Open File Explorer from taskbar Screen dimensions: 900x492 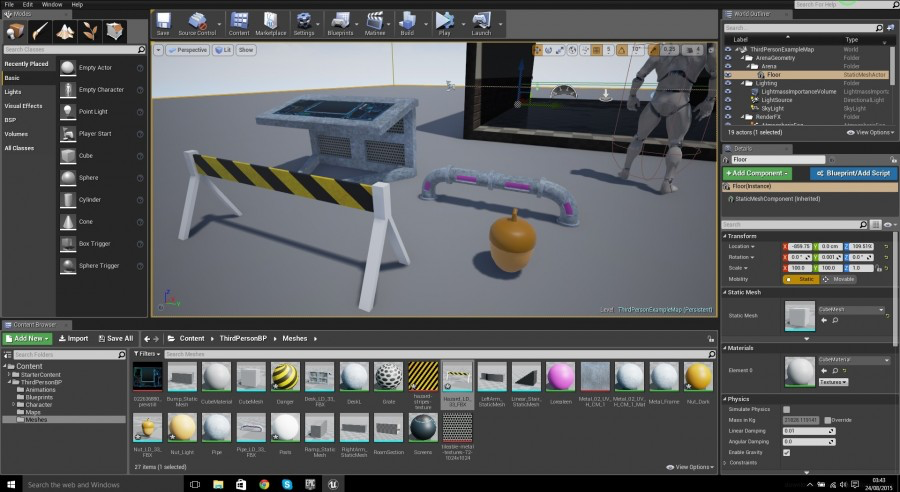point(218,484)
